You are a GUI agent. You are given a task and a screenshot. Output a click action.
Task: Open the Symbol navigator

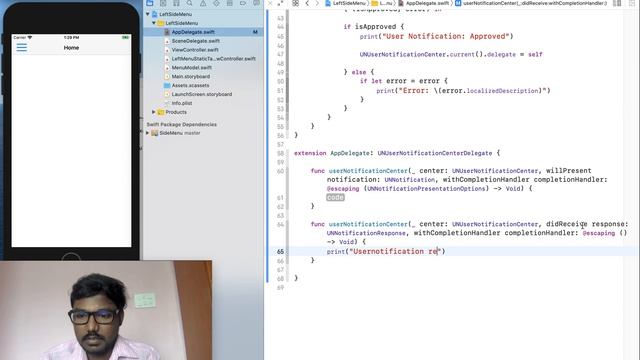[x=176, y=3]
